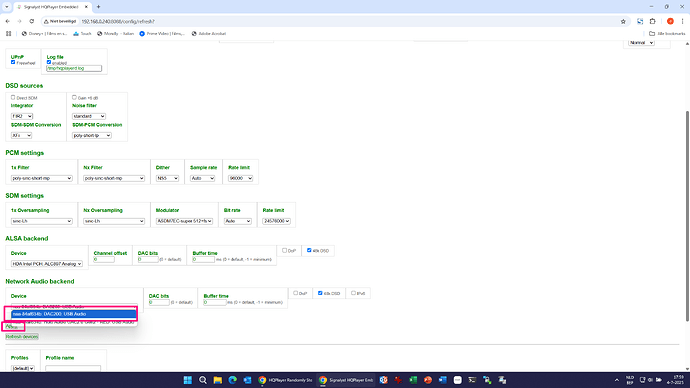The width and height of the screenshot is (690, 388).
Task: Uncheck the Log file enabled checkbox
Action: click(x=49, y=62)
